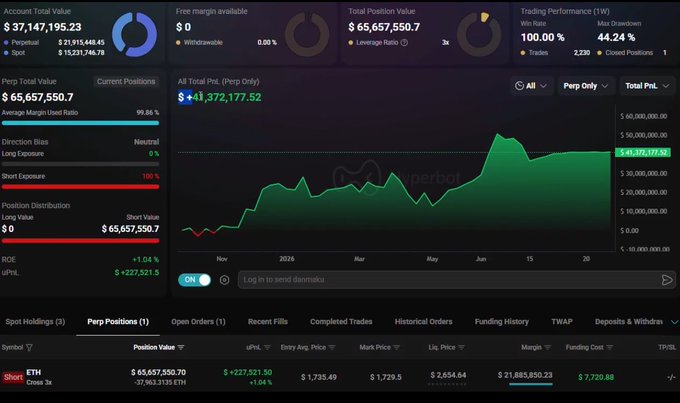The height and width of the screenshot is (403, 680).
Task: Switch to Recent Fills tab
Action: 268,321
